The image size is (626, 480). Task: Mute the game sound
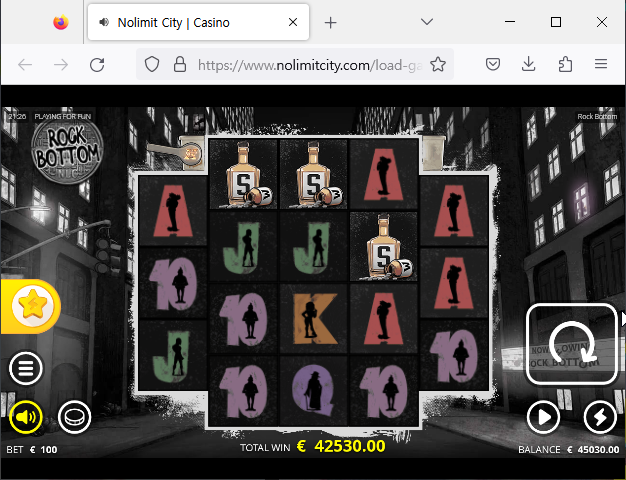26,417
